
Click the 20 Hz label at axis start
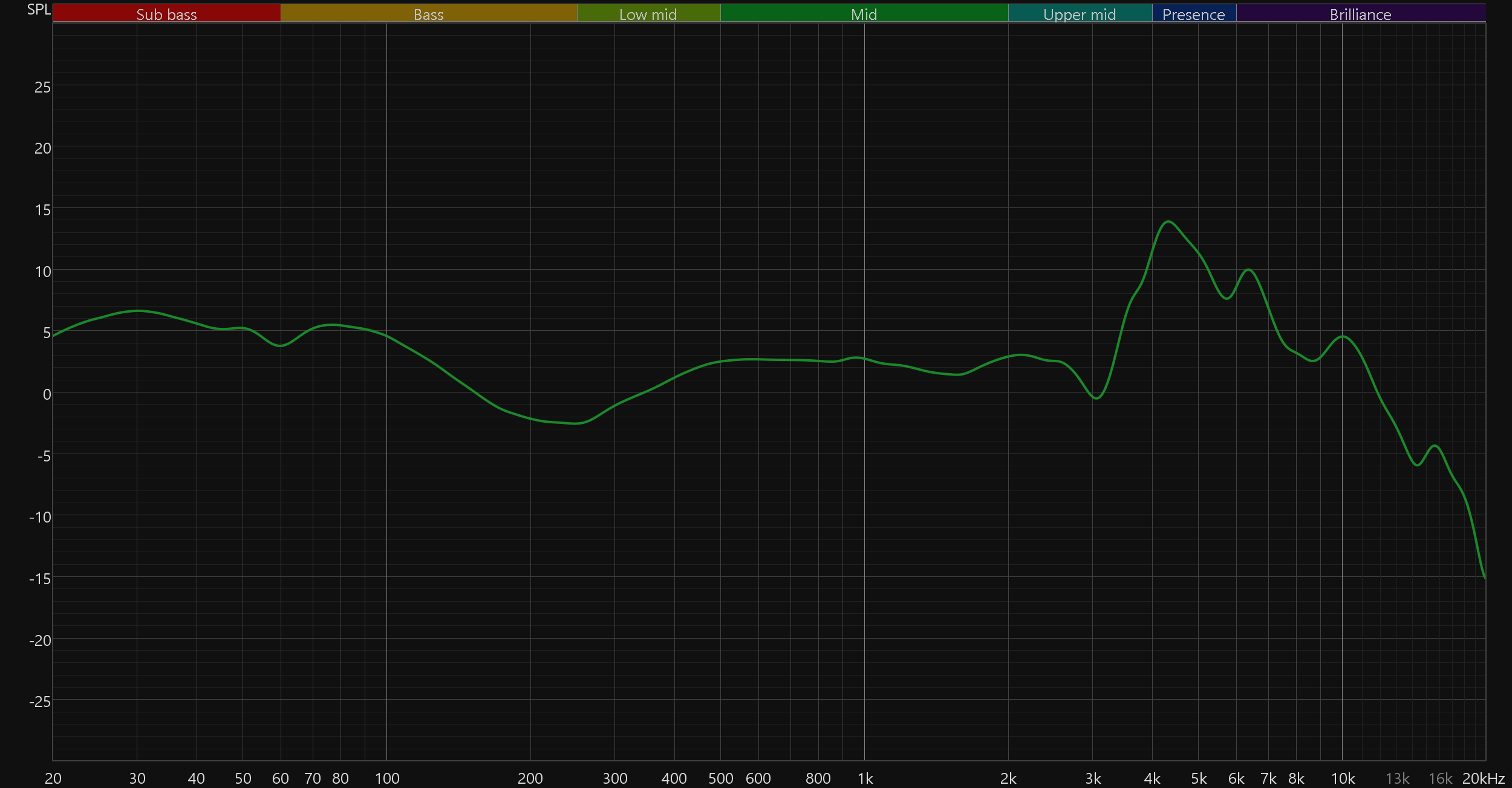pos(53,778)
